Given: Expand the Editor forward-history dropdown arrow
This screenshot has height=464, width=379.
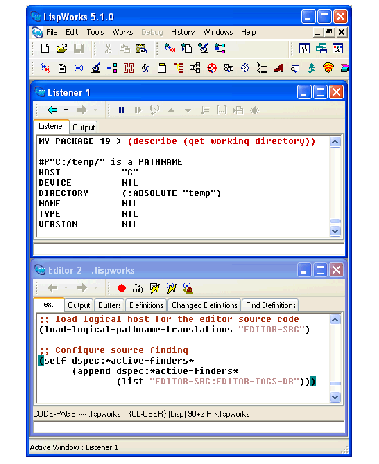Looking at the screenshot, I should [x=96, y=288].
